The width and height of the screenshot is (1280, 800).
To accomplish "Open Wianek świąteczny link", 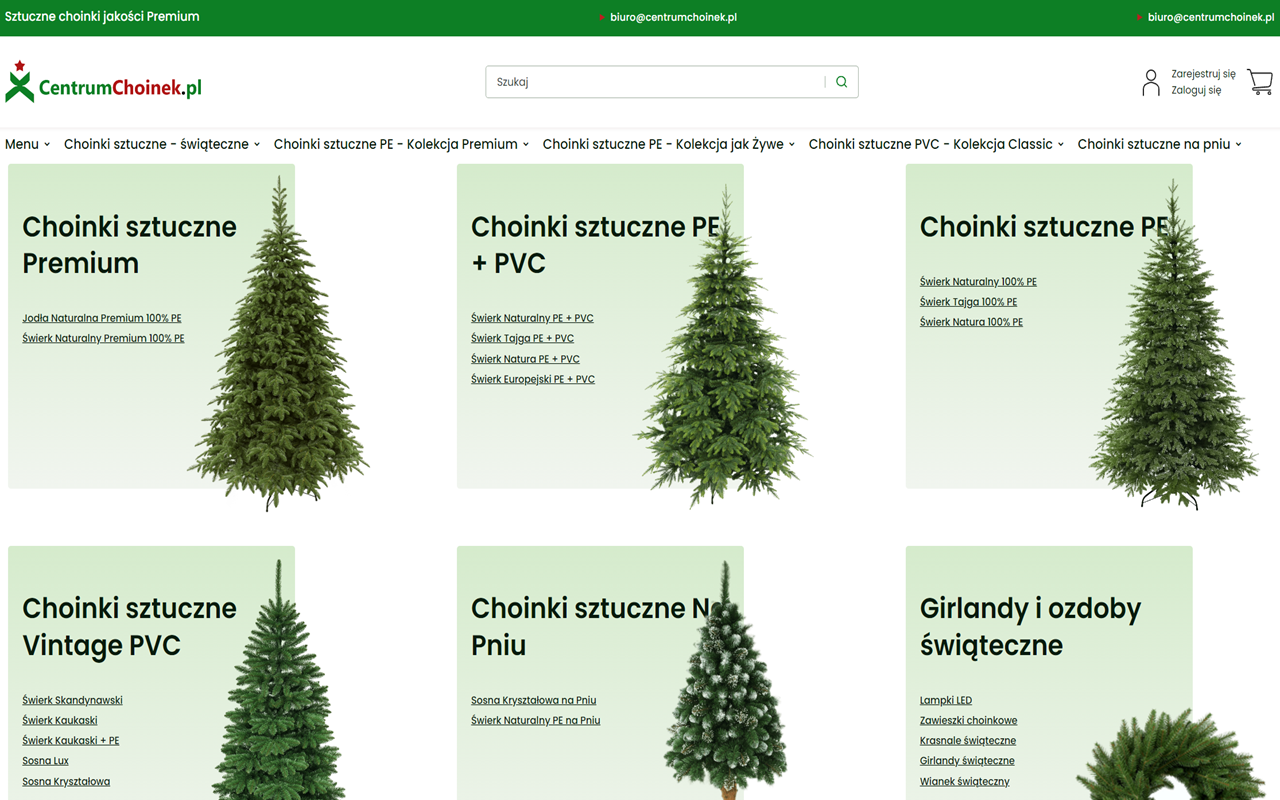I will point(965,781).
